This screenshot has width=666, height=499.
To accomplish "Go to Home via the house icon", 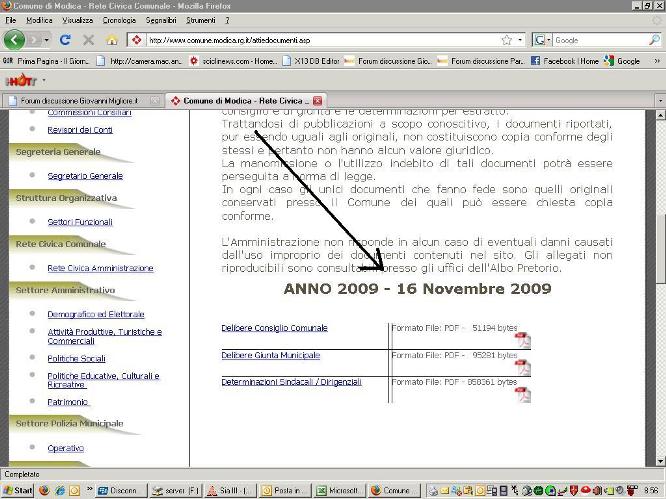I will 112,40.
